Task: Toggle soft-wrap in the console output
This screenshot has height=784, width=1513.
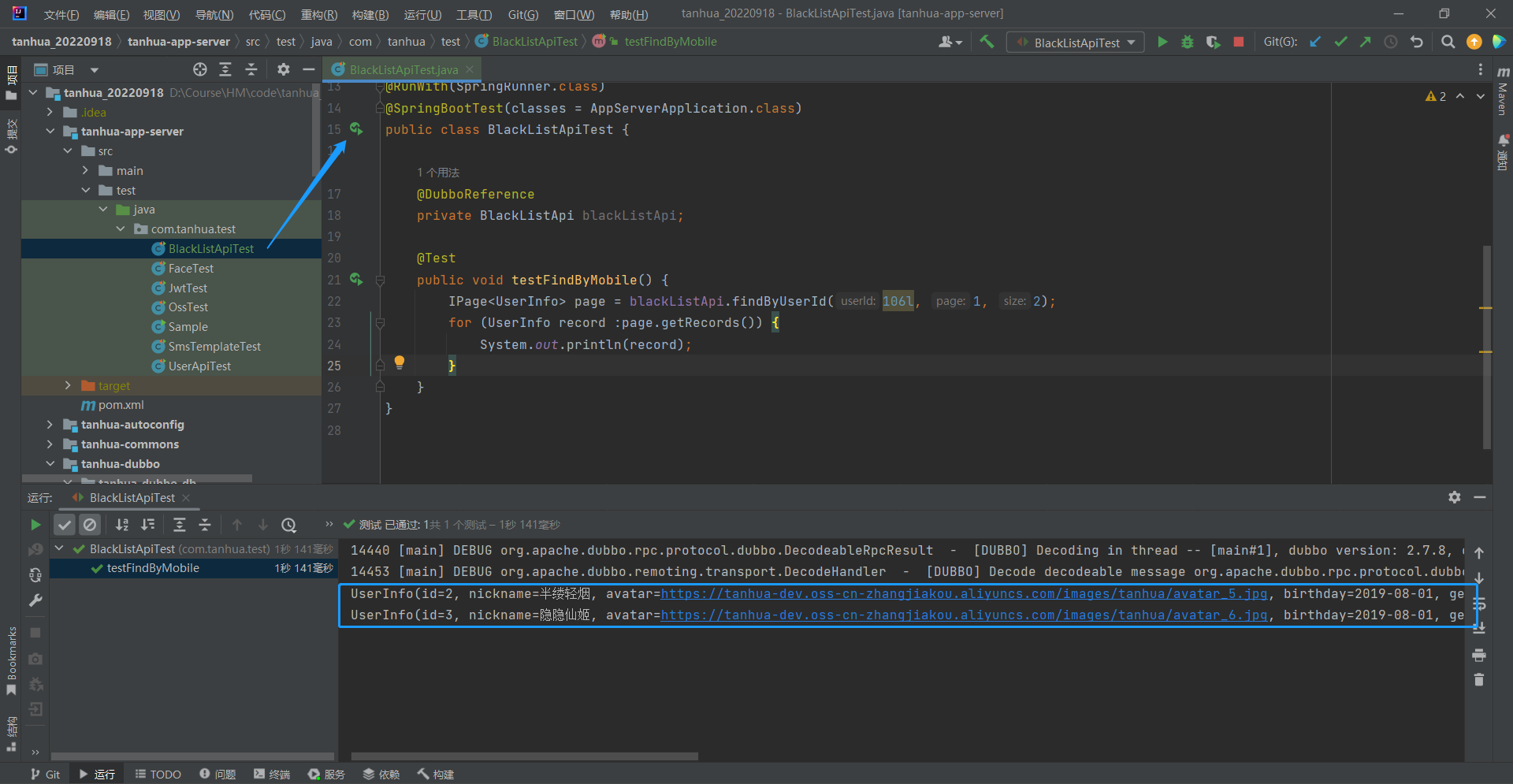Action: pyautogui.click(x=1479, y=604)
